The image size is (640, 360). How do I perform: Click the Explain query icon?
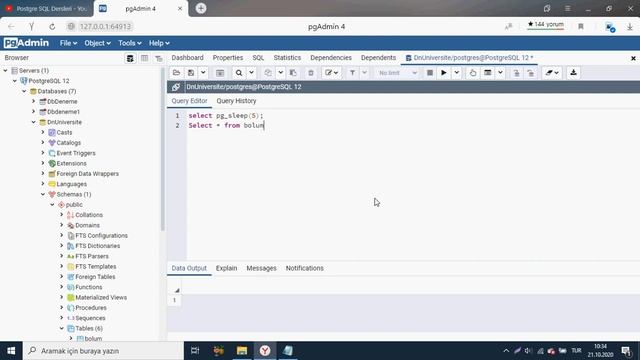[473, 73]
